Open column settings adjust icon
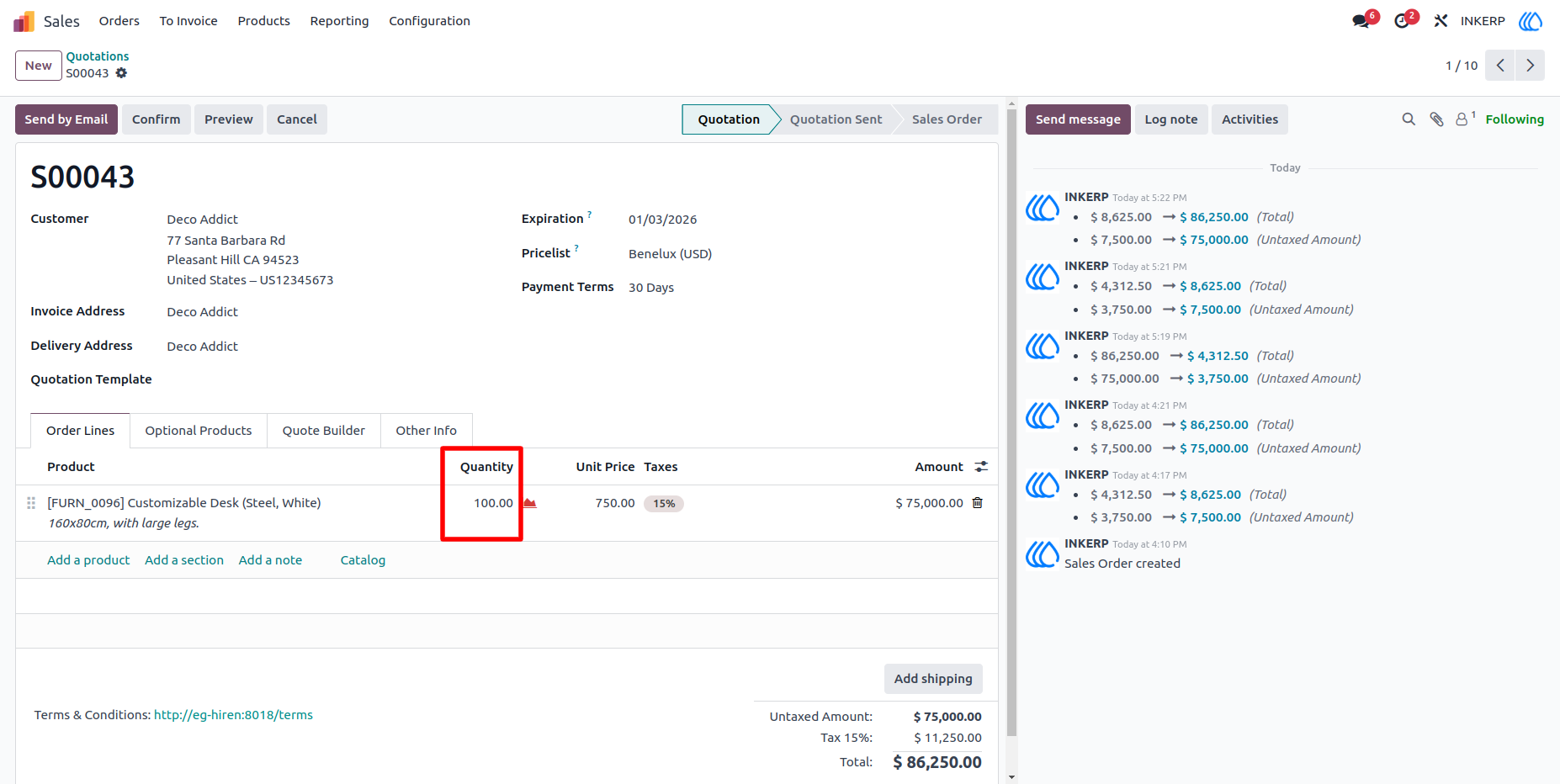 point(981,467)
